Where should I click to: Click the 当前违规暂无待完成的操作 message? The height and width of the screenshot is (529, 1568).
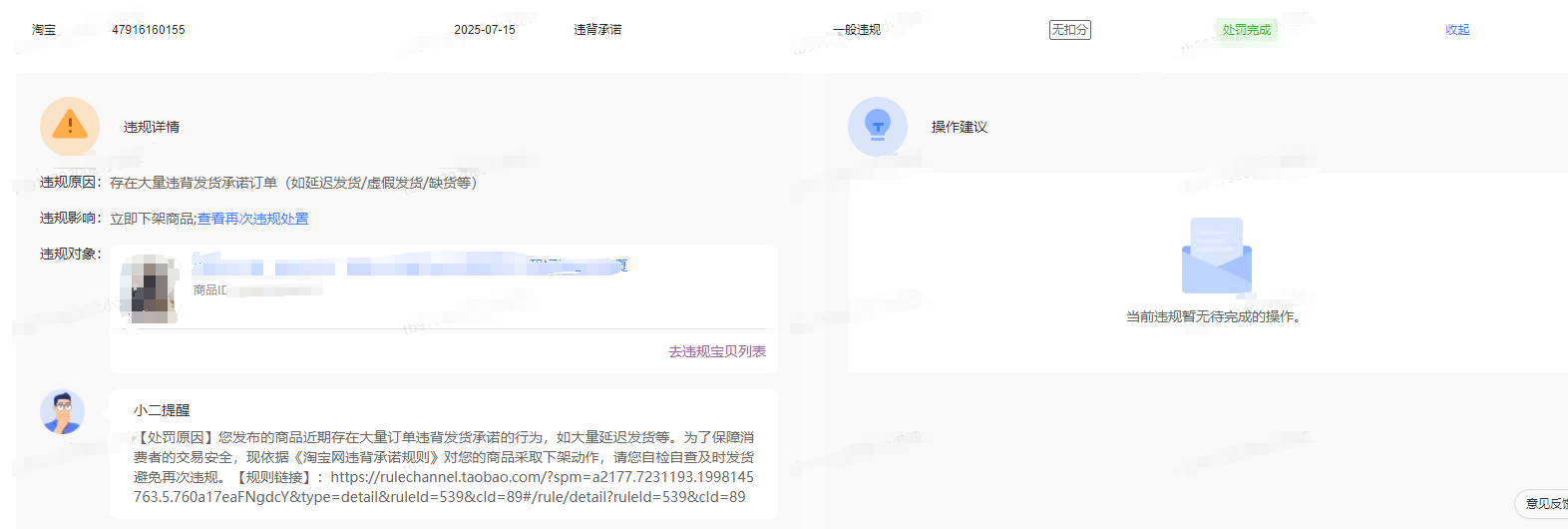click(x=1213, y=316)
